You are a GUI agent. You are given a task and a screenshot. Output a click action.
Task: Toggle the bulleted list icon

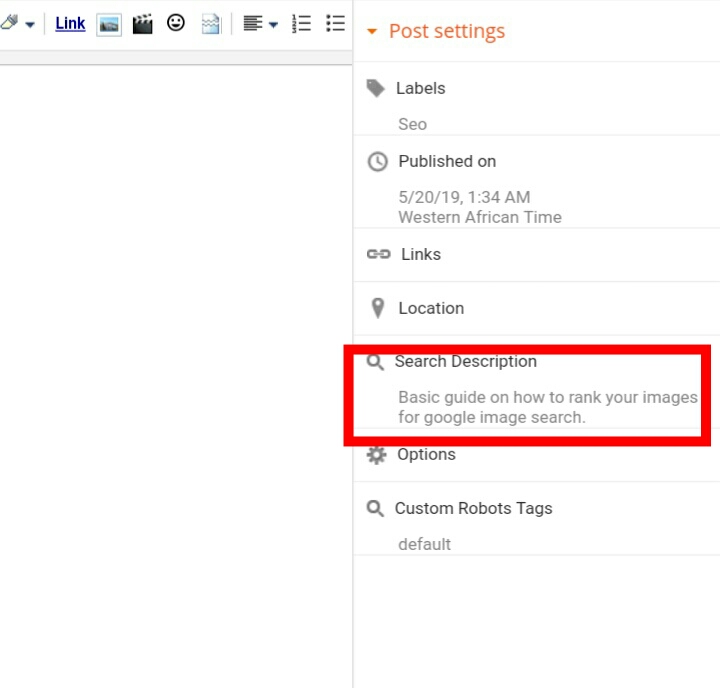coord(335,23)
